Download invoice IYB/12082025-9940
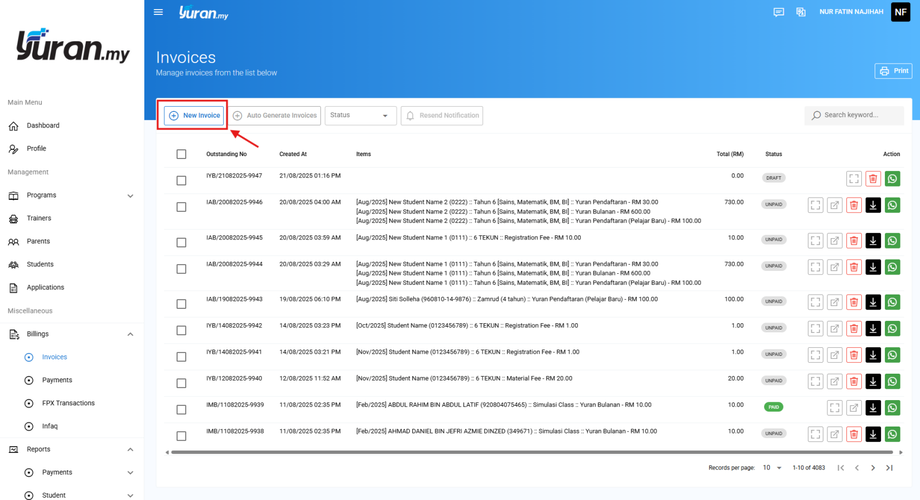 pos(873,381)
